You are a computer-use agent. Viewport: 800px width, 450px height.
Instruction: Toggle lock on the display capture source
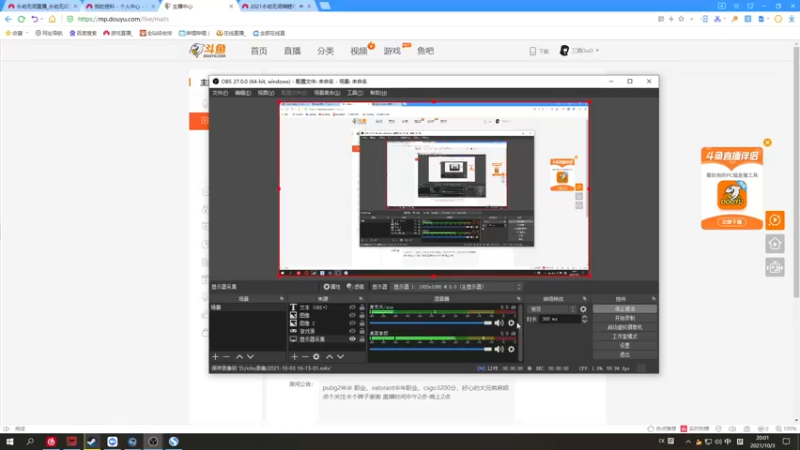pos(362,339)
